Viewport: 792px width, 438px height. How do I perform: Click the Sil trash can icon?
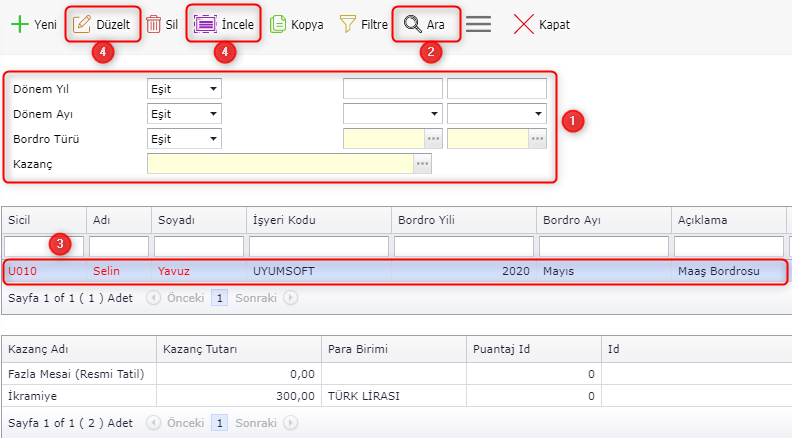[x=155, y=24]
